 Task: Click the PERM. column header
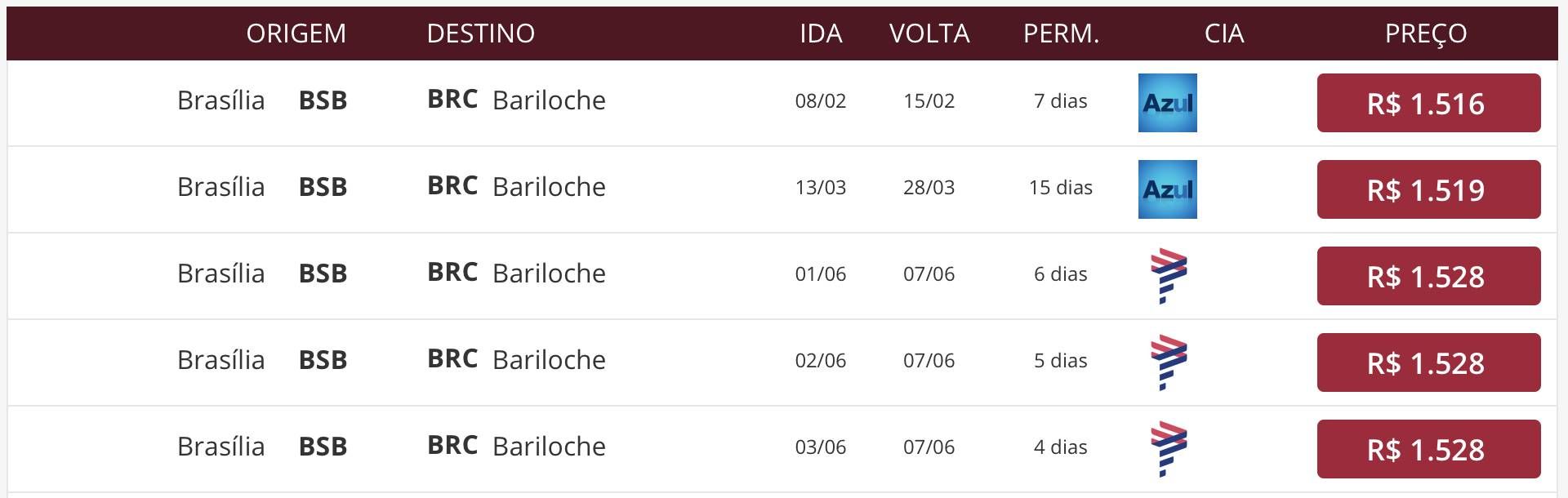[x=1061, y=33]
